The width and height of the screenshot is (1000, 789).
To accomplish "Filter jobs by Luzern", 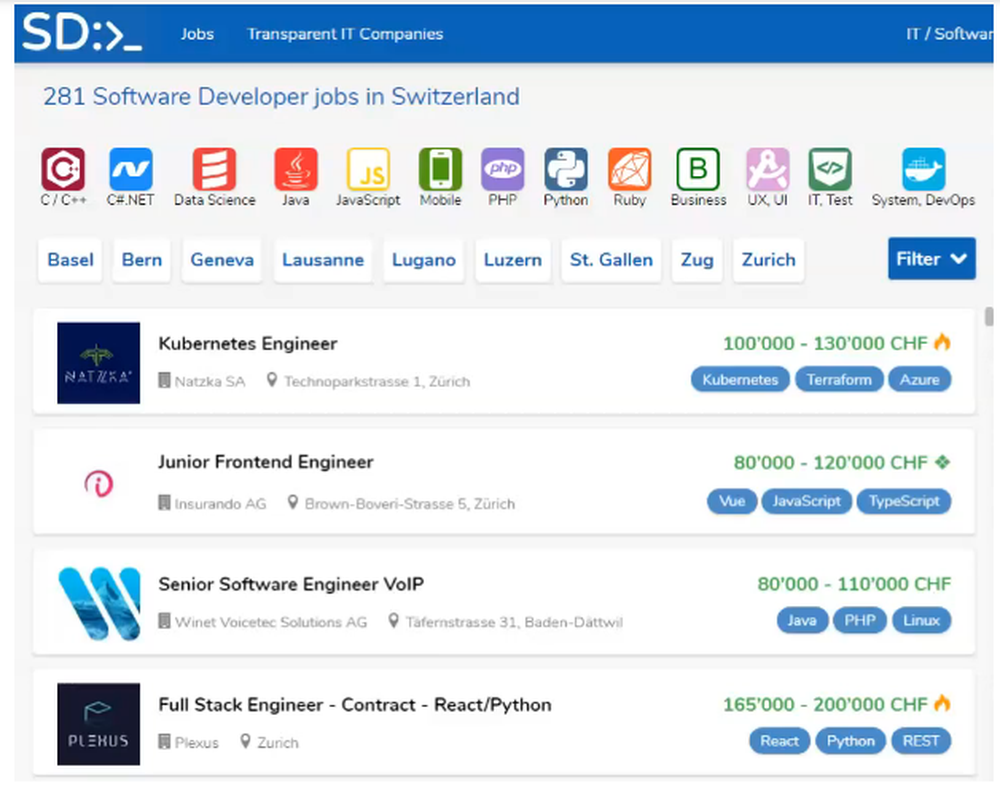I will pyautogui.click(x=513, y=260).
